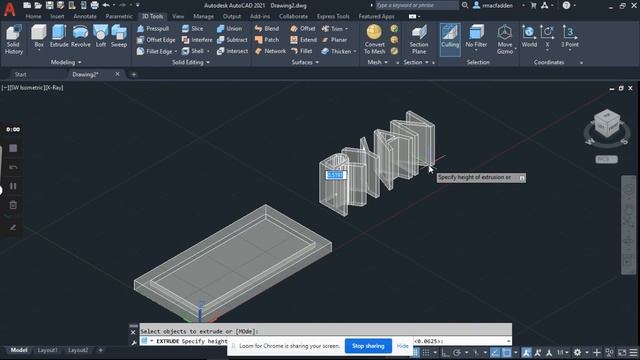
Task: Open the Layout1 tab
Action: 47,350
